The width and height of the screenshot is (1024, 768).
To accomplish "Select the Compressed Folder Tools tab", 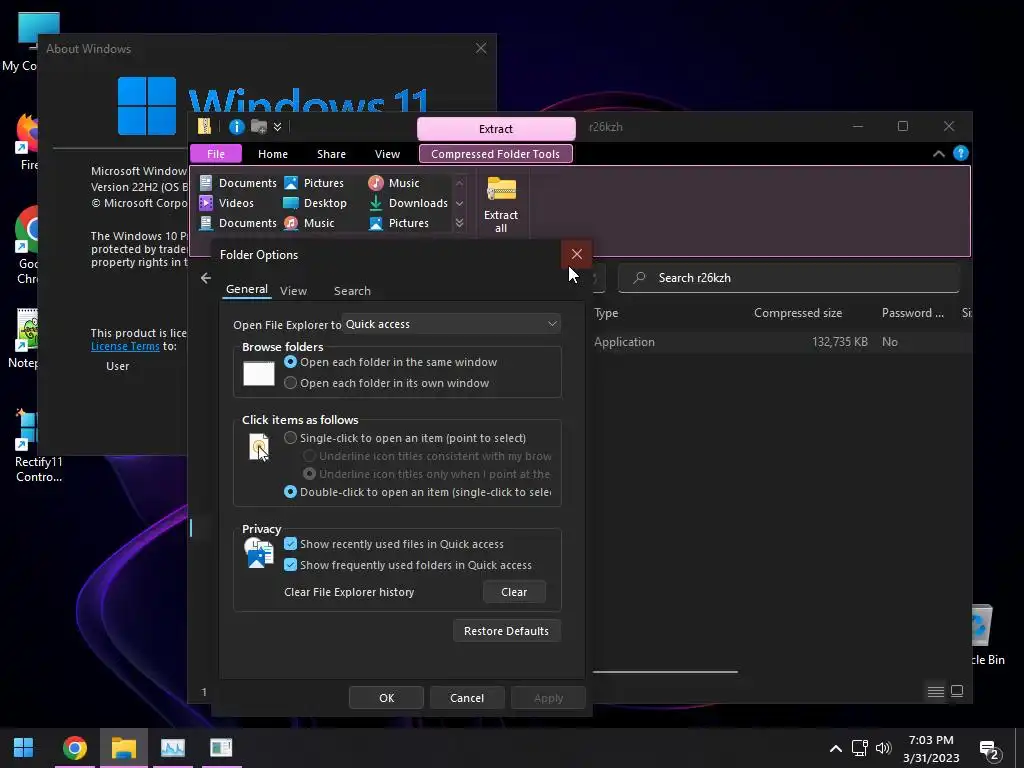I will coord(496,154).
